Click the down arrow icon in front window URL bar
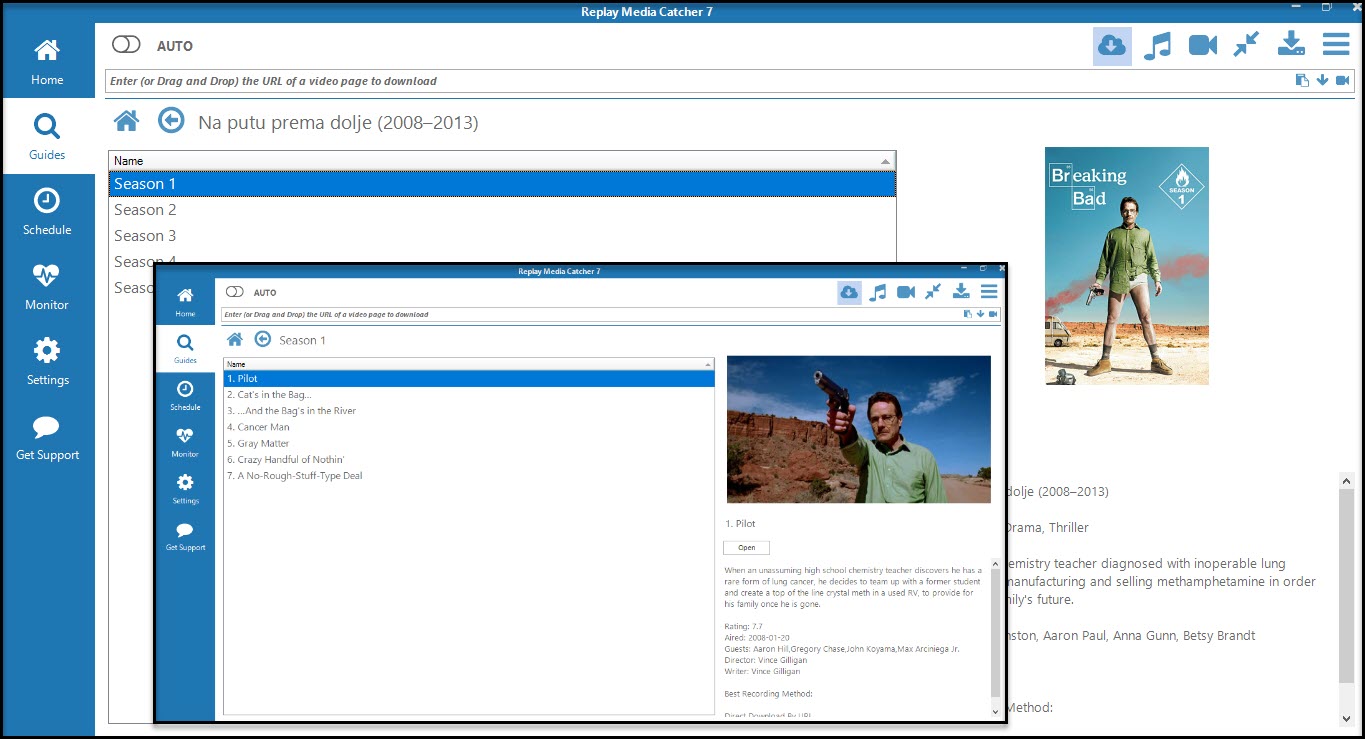1365x739 pixels. point(981,314)
